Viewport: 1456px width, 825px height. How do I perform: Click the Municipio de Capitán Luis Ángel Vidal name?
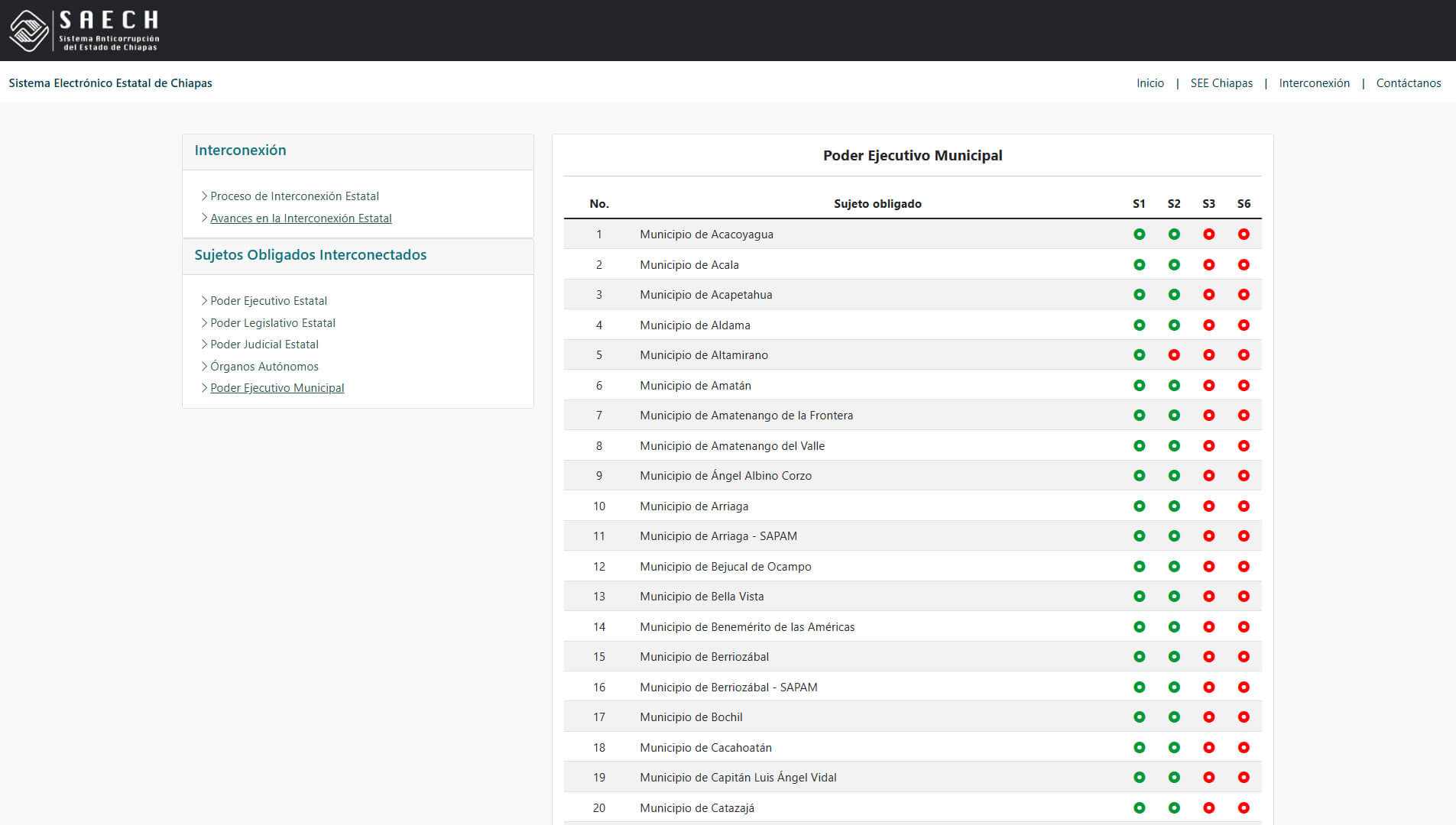point(738,778)
